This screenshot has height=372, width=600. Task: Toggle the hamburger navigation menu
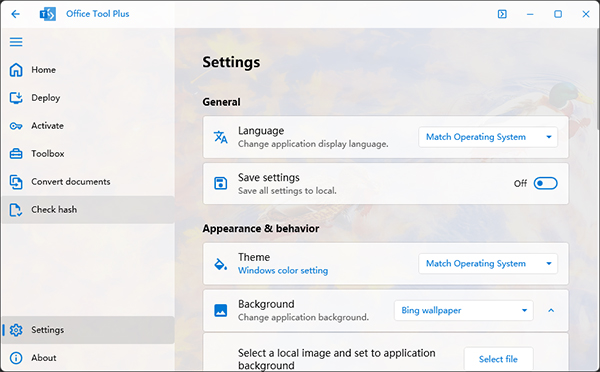[16, 42]
